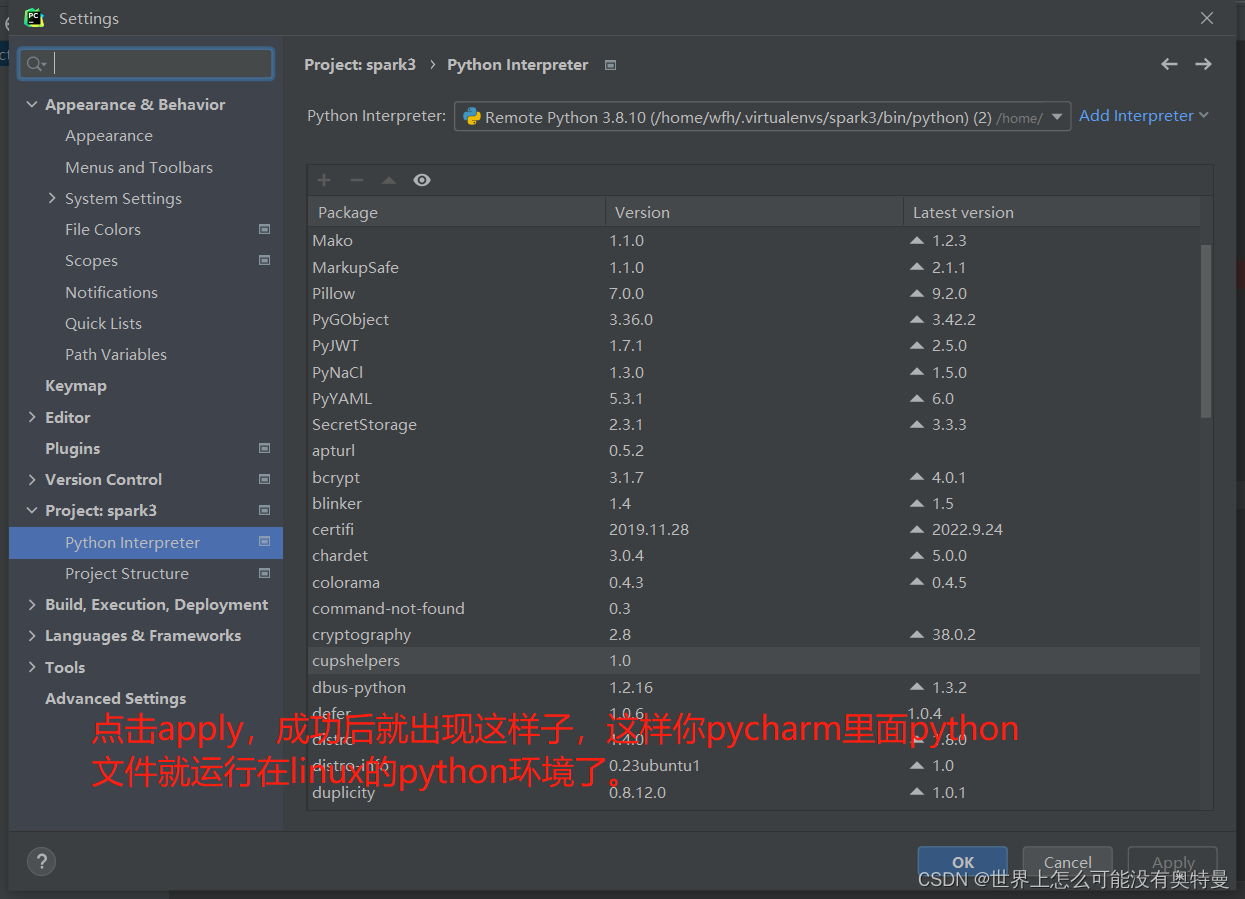
Task: Open Keymap settings
Action: coord(75,385)
